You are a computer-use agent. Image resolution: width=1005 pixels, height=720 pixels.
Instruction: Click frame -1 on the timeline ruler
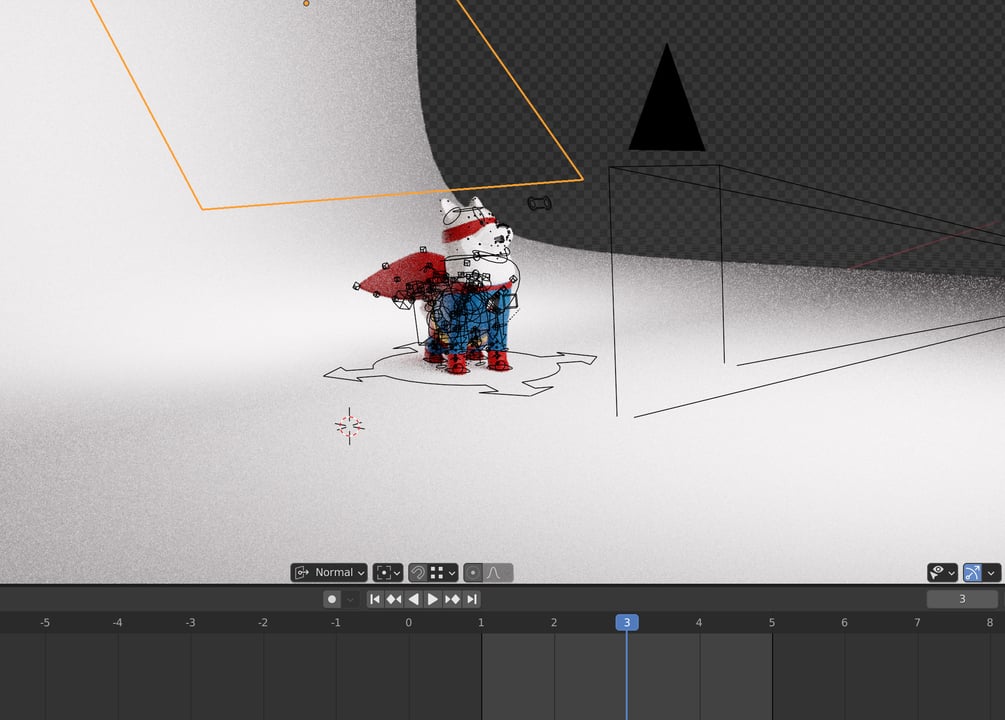coord(336,623)
